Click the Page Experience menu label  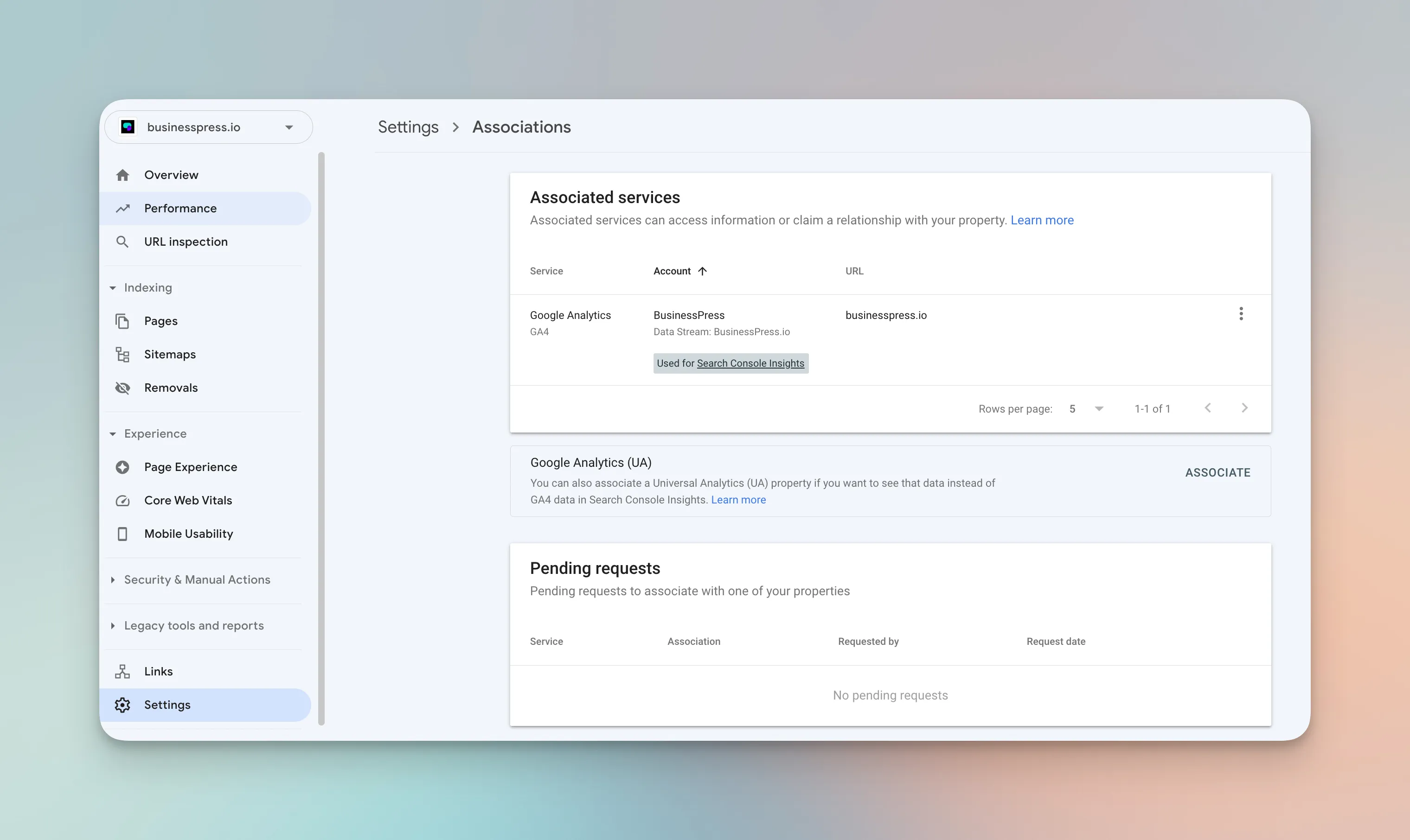[191, 467]
